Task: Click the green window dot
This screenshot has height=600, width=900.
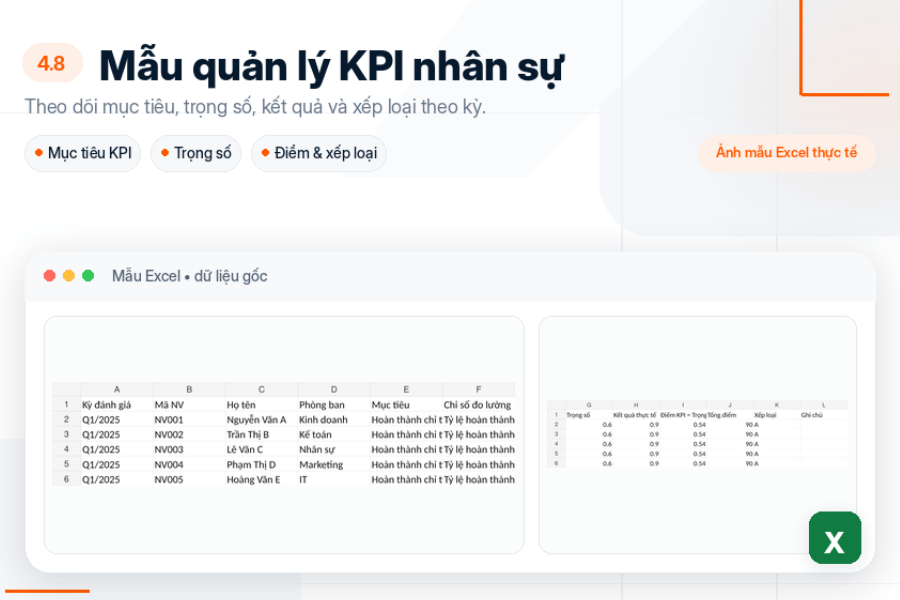Action: [88, 276]
